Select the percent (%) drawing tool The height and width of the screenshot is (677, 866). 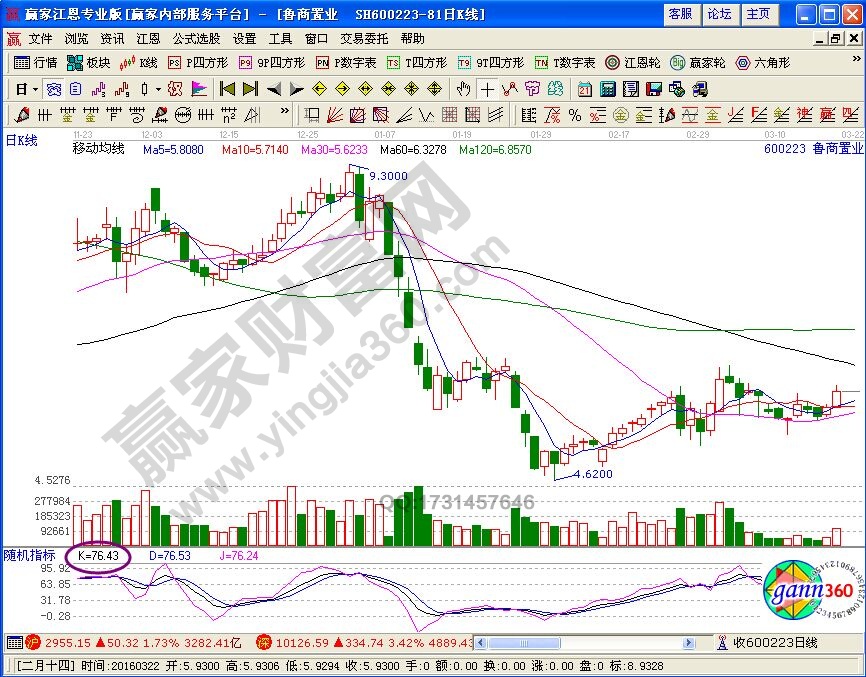pyautogui.click(x=575, y=115)
